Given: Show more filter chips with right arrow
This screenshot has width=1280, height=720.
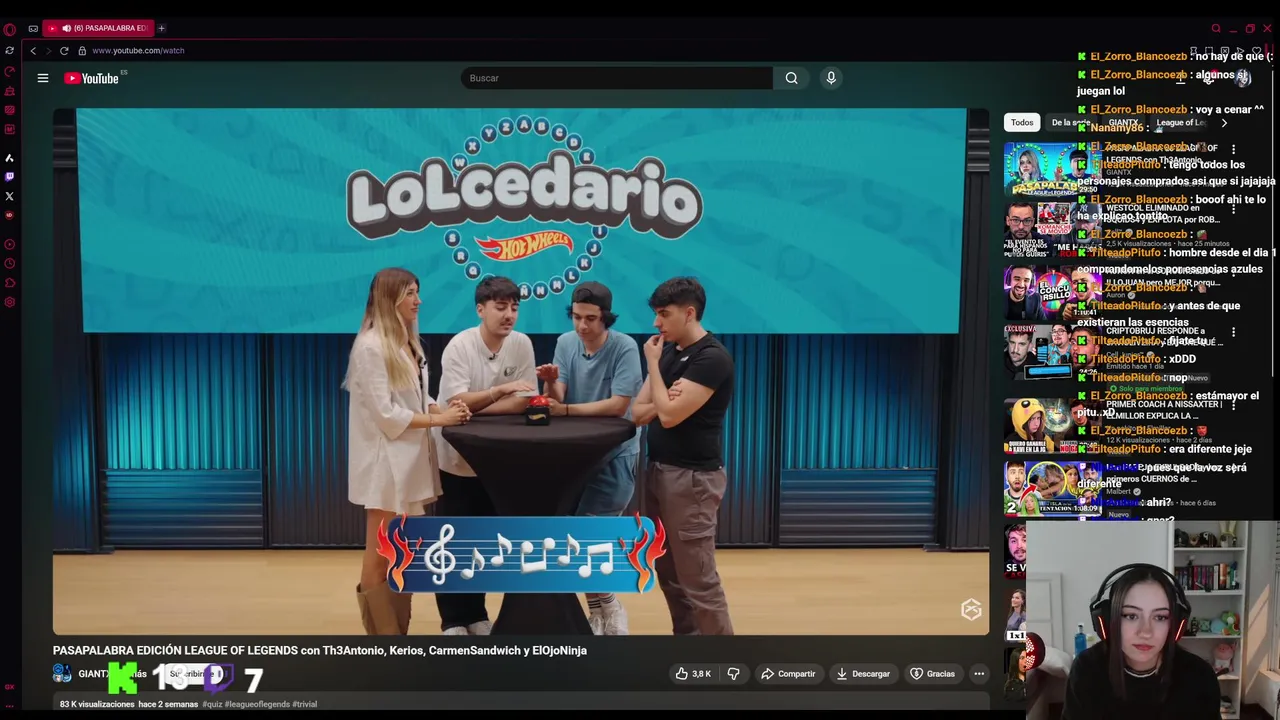Looking at the screenshot, I should click(x=1224, y=122).
